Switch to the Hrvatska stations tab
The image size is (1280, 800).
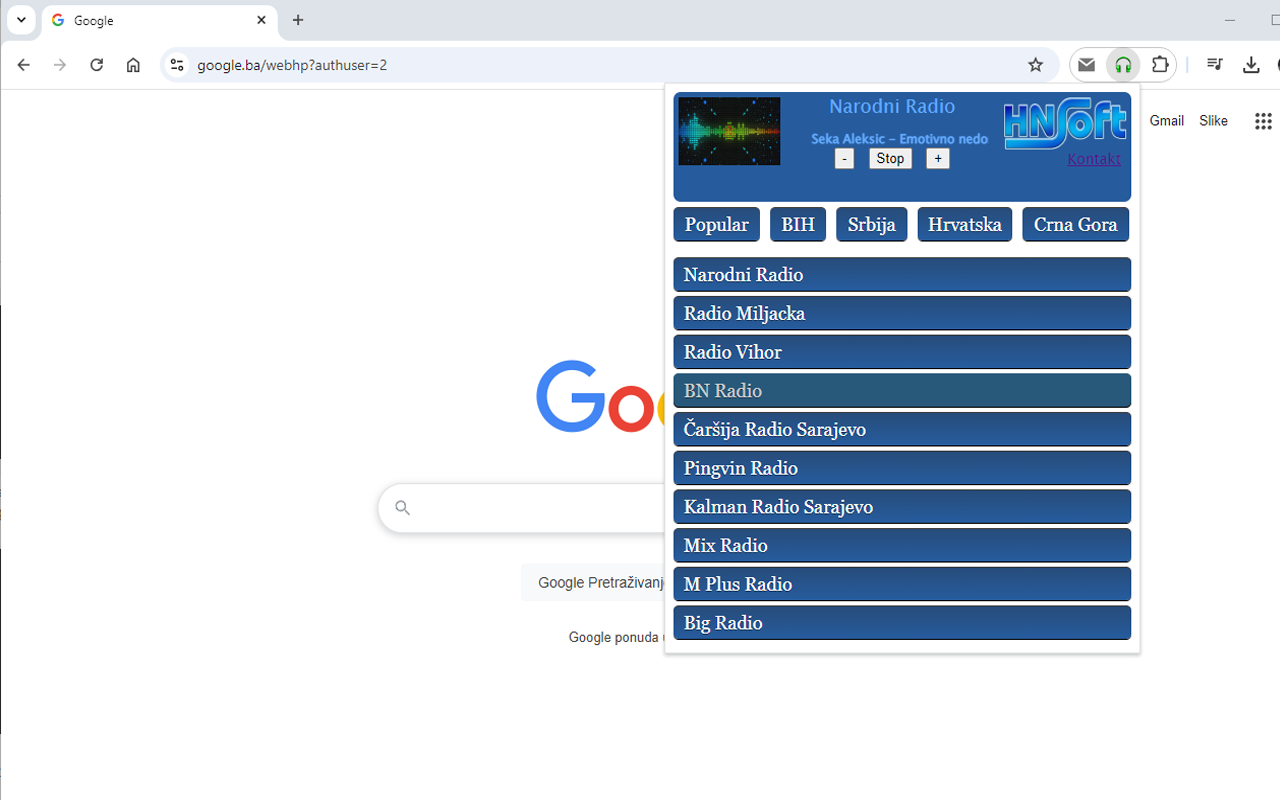click(x=965, y=225)
